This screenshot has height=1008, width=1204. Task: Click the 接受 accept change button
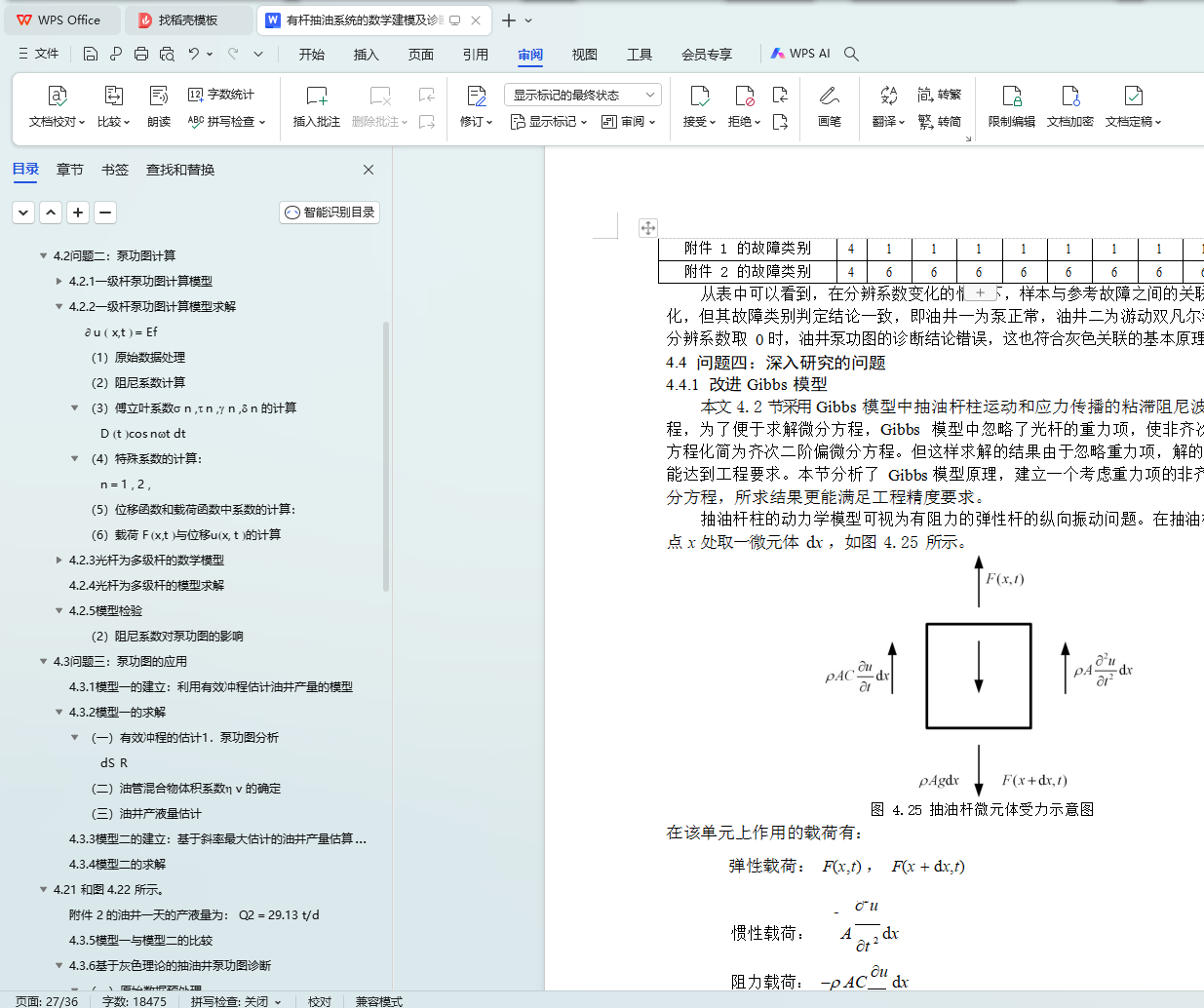click(x=699, y=106)
